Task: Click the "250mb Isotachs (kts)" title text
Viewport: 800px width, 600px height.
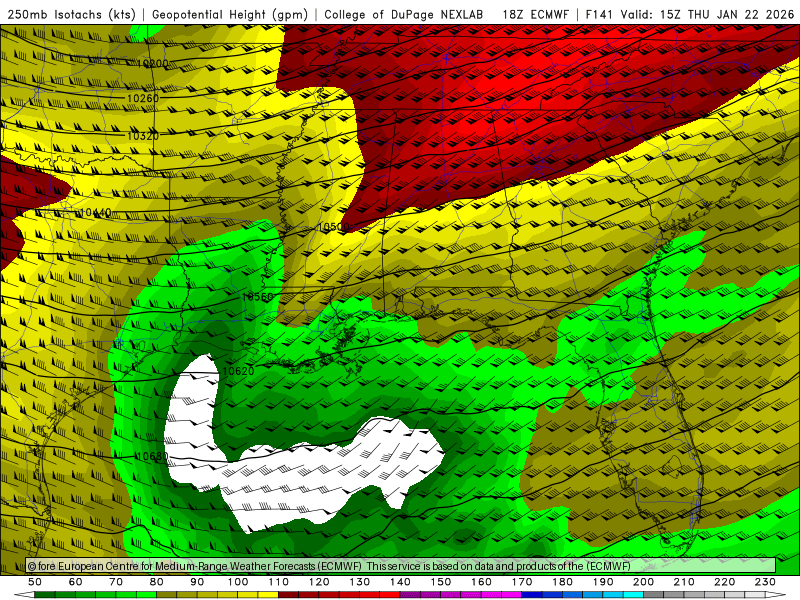Action: (x=72, y=14)
